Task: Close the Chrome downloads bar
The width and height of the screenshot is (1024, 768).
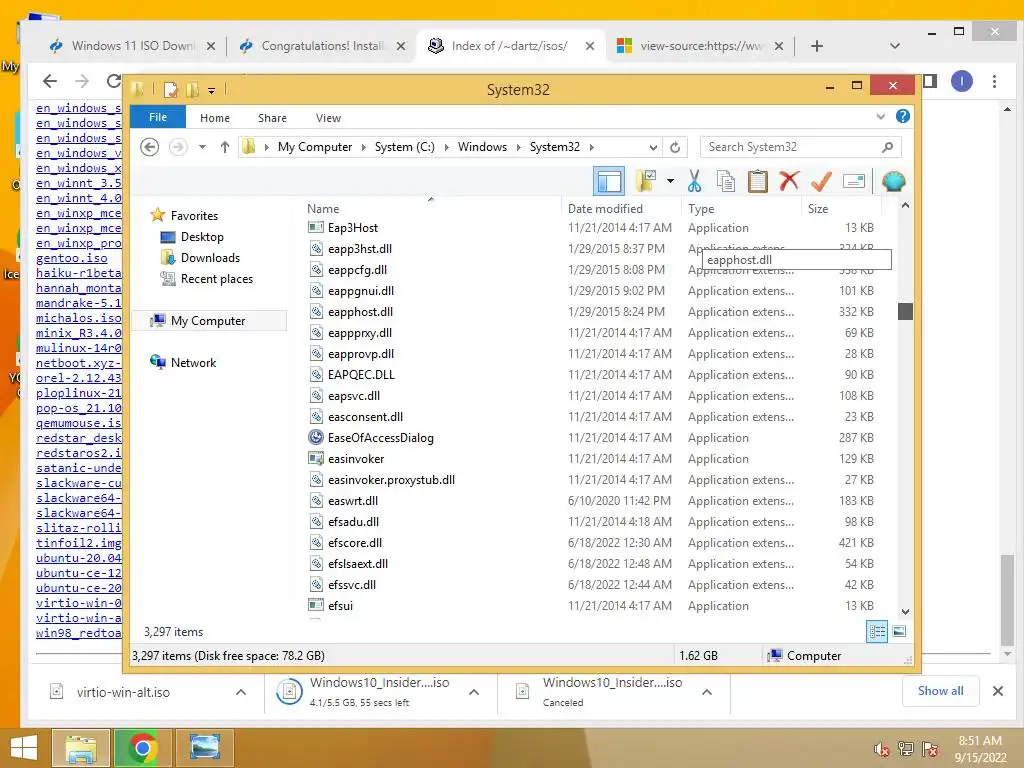Action: pos(997,691)
